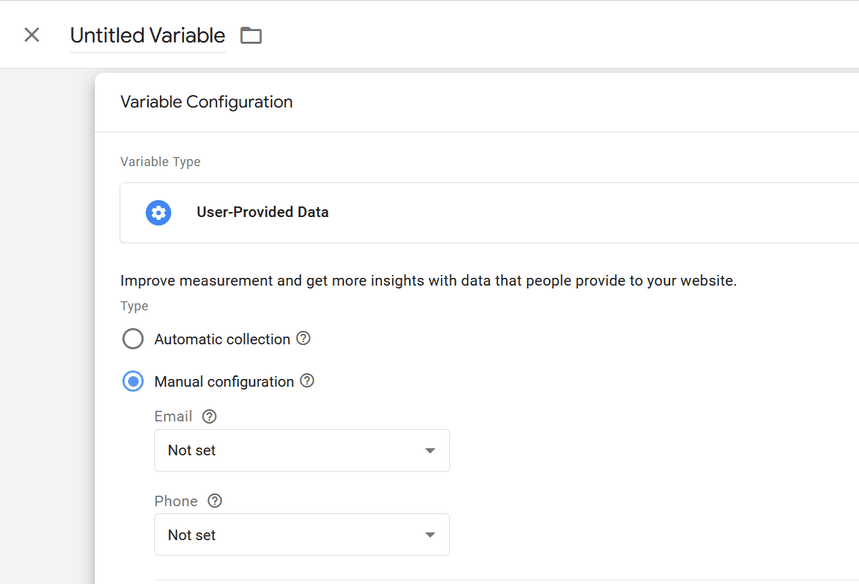Viewport: 859px width, 584px height.
Task: Open help icon for Manual configuration
Action: (307, 381)
